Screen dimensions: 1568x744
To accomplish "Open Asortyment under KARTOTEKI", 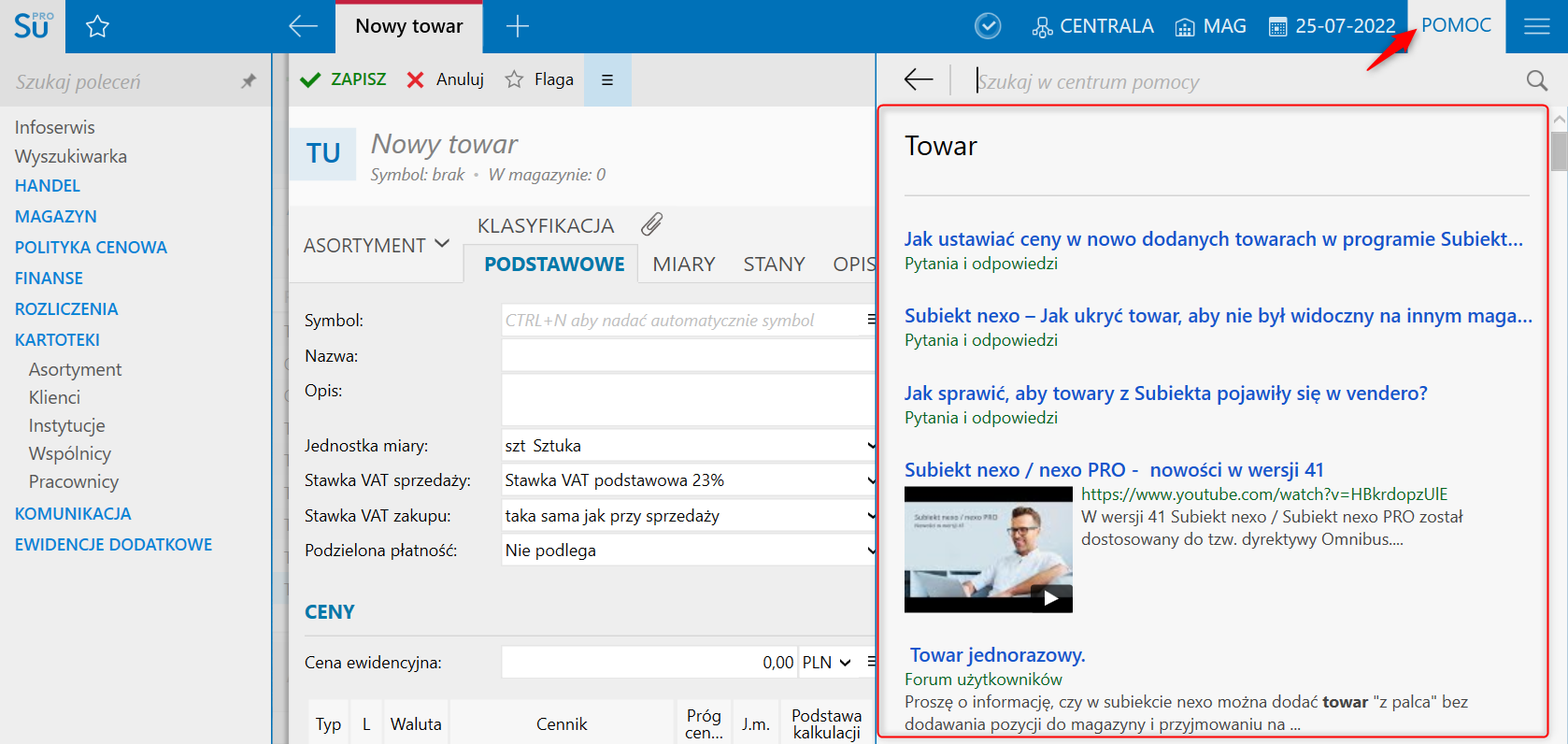I will (75, 369).
